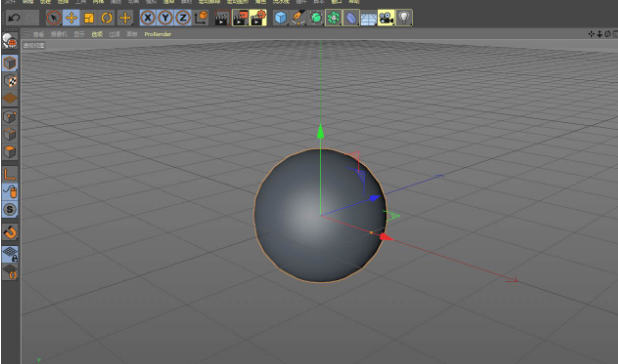Add a Cube primitive object
The height and width of the screenshot is (364, 618).
pyautogui.click(x=280, y=18)
